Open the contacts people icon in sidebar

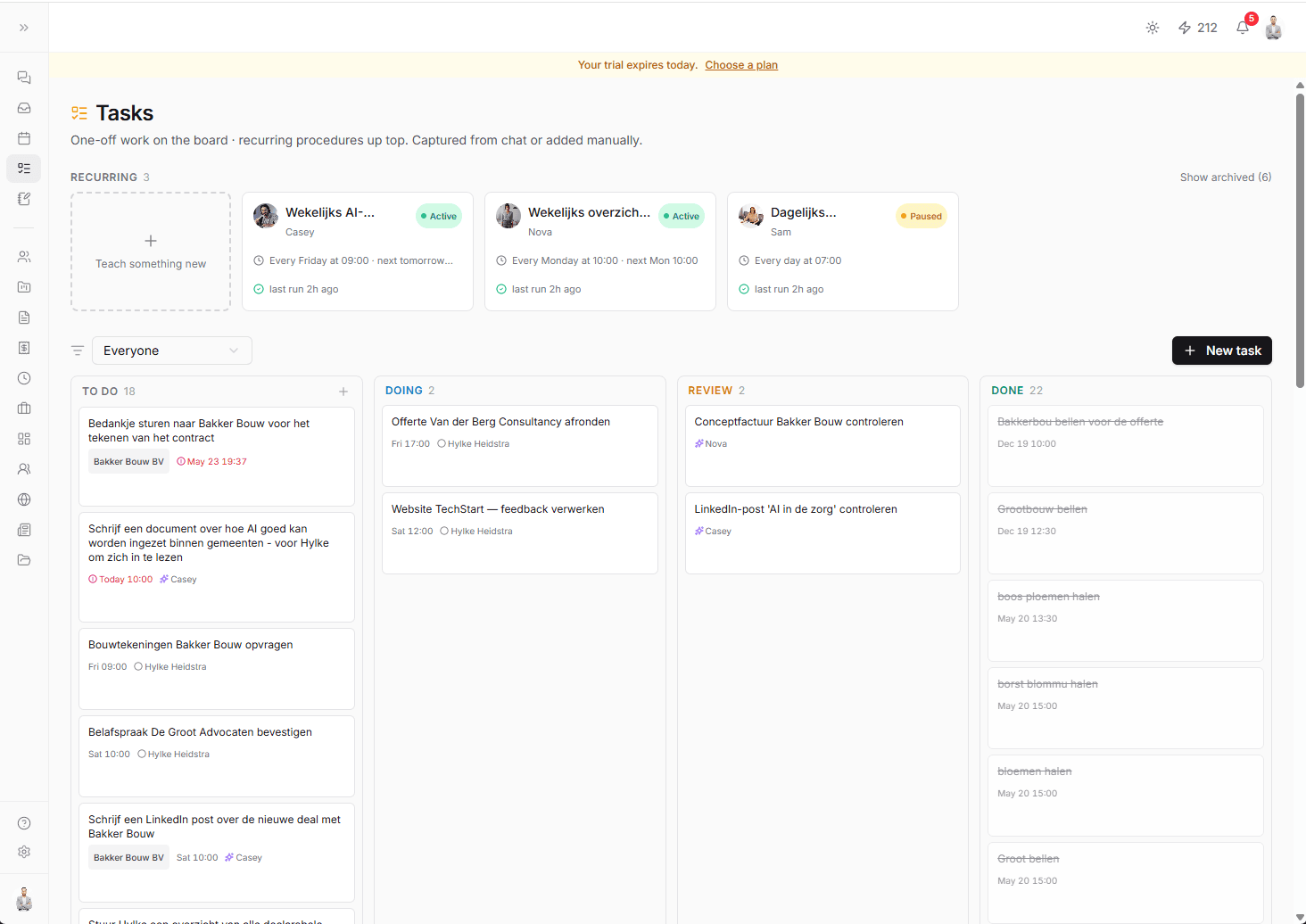24,257
